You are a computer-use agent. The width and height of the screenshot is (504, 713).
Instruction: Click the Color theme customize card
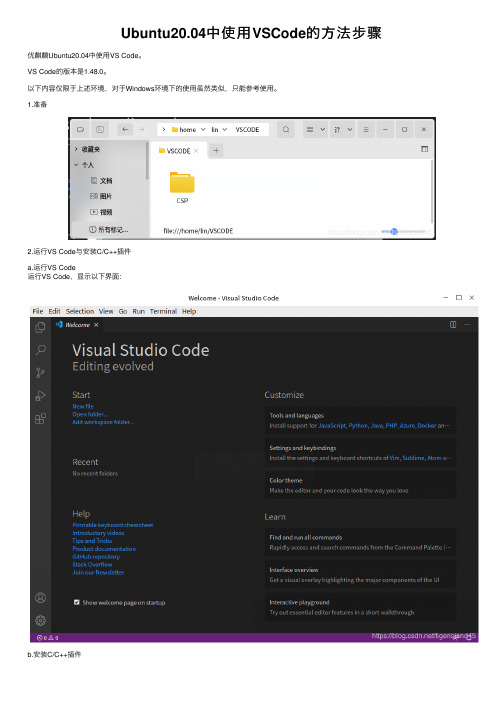tap(360, 485)
